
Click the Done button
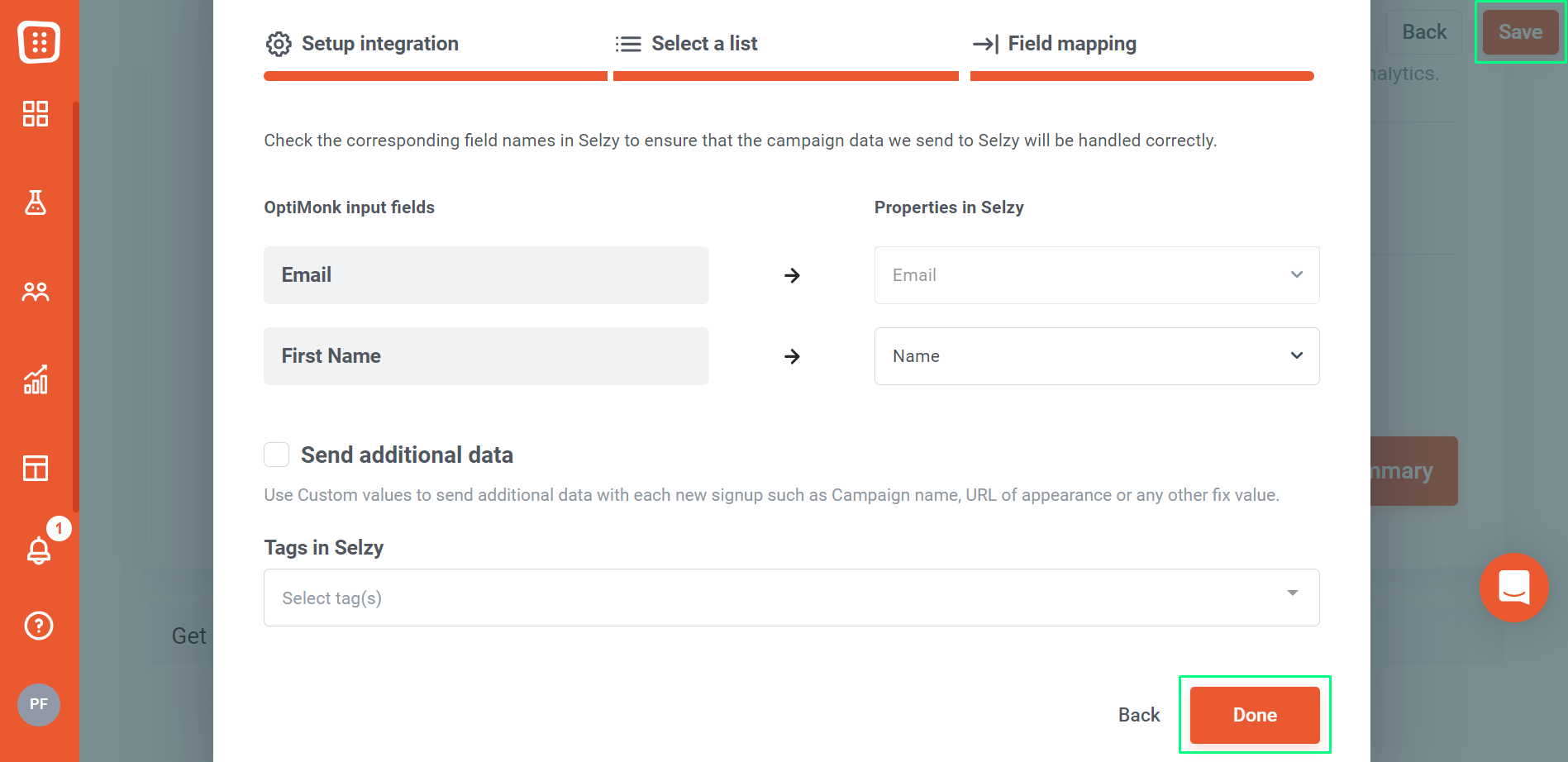tap(1255, 715)
